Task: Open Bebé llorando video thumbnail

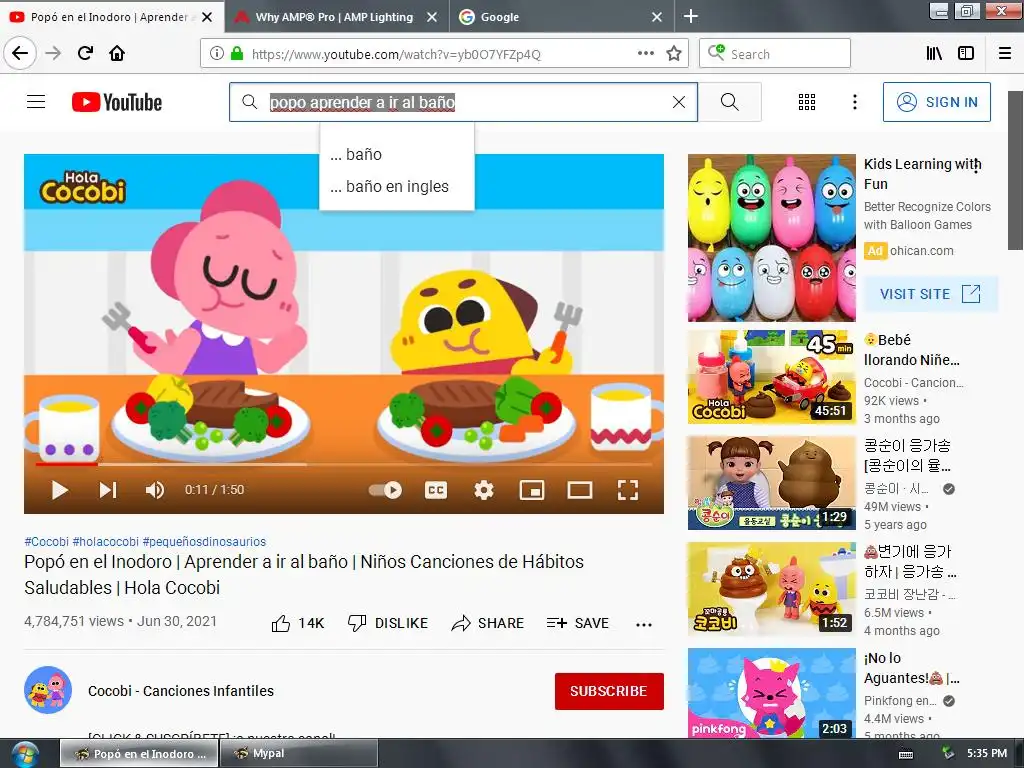Action: [x=771, y=377]
